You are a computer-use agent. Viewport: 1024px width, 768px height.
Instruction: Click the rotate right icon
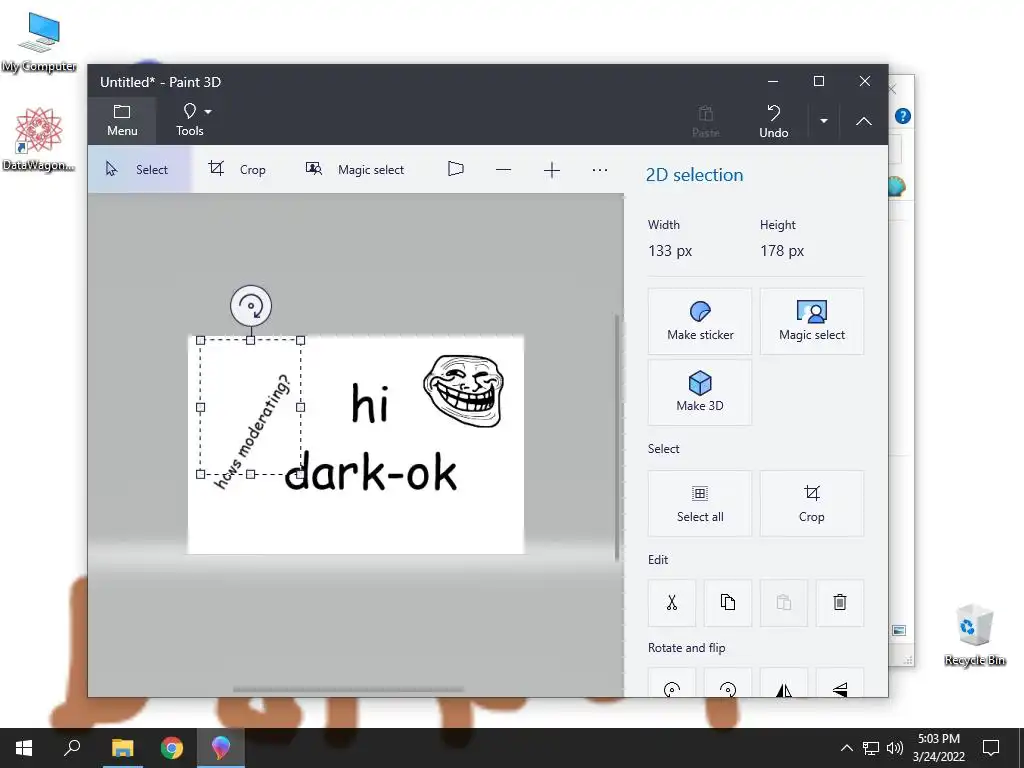click(x=728, y=683)
